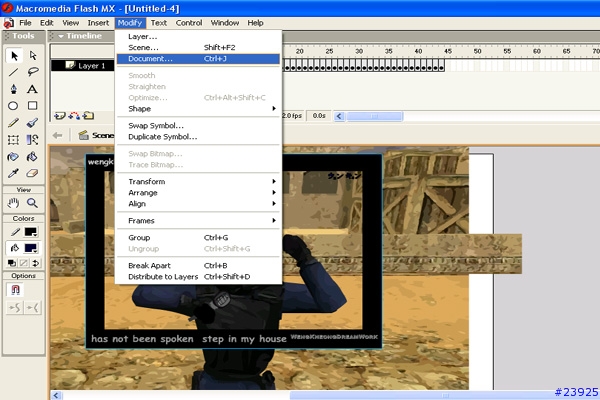Choose Layer… menu entry

(198, 36)
